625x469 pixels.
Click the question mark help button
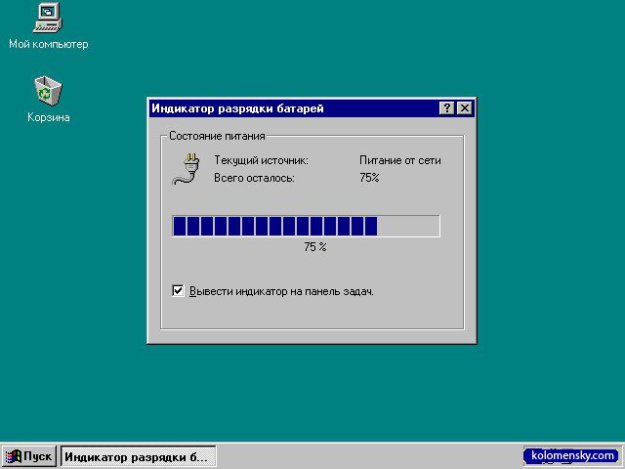tap(447, 108)
